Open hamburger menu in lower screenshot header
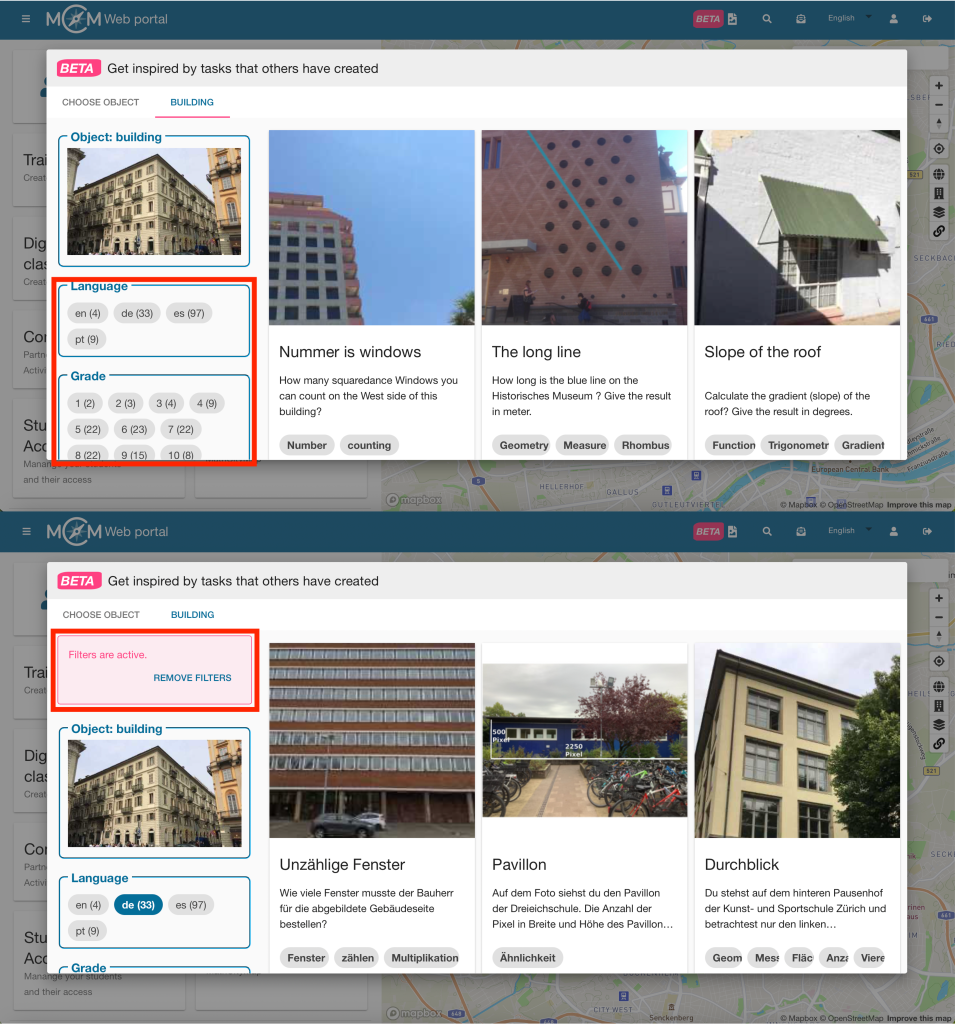 [27, 532]
